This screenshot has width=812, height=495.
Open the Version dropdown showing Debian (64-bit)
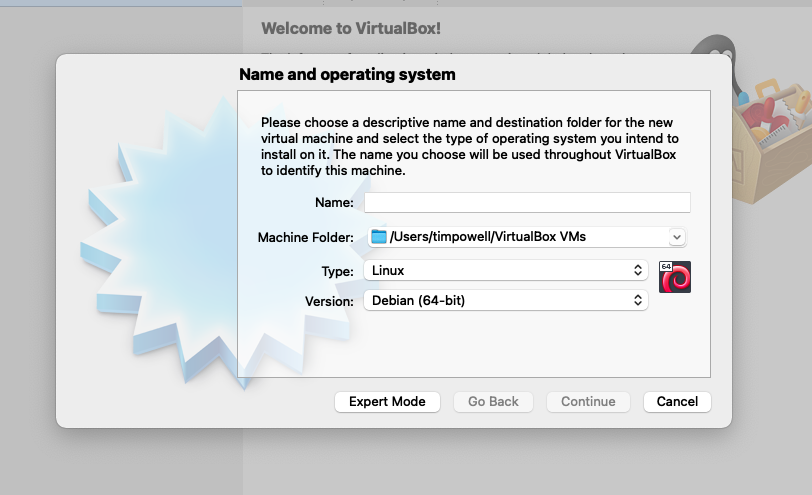point(506,300)
